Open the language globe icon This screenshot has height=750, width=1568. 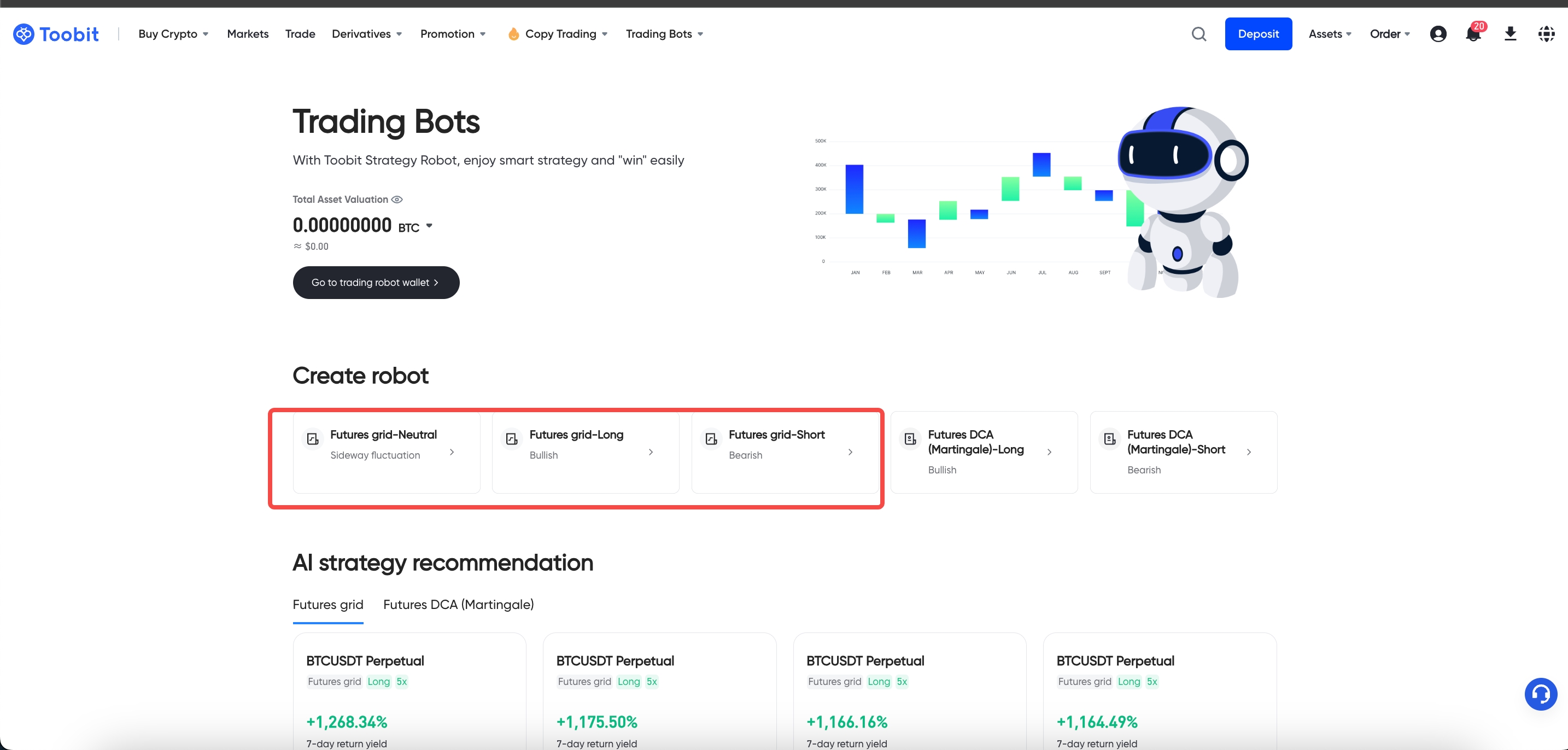[x=1546, y=34]
